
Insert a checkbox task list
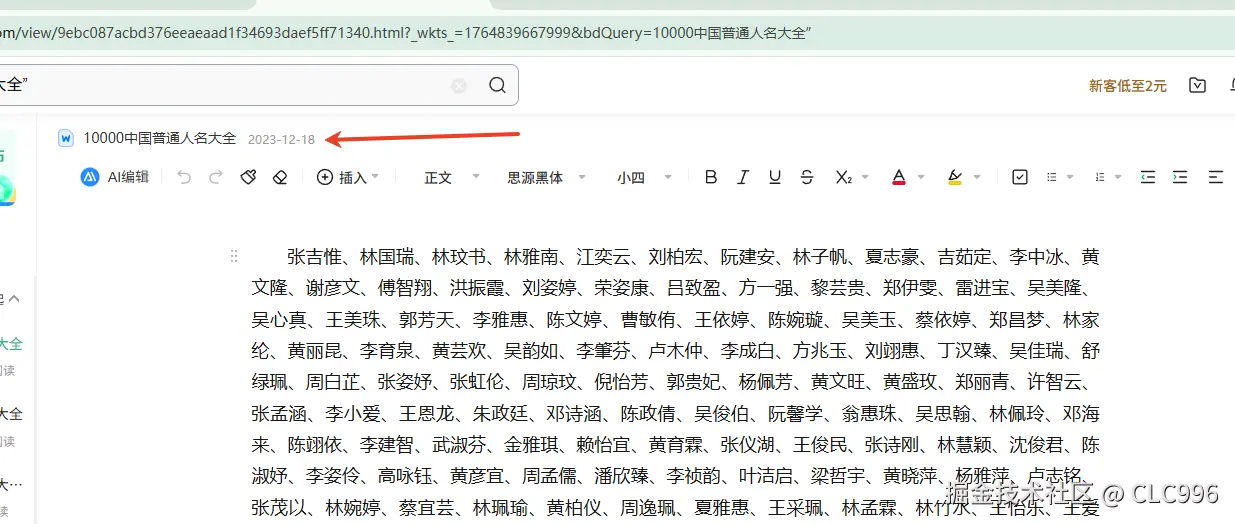[1020, 177]
